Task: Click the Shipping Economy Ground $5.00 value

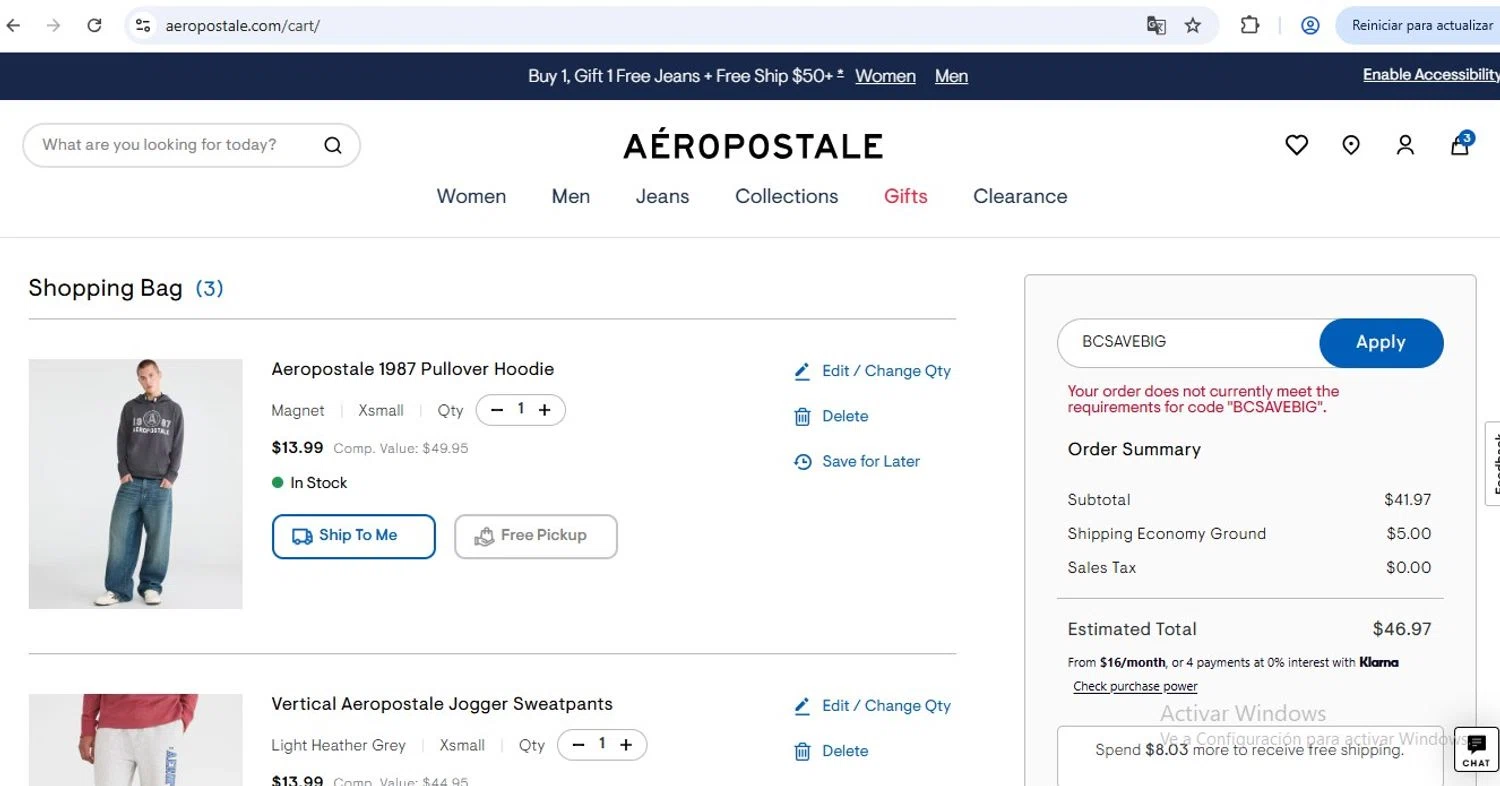Action: (1409, 534)
